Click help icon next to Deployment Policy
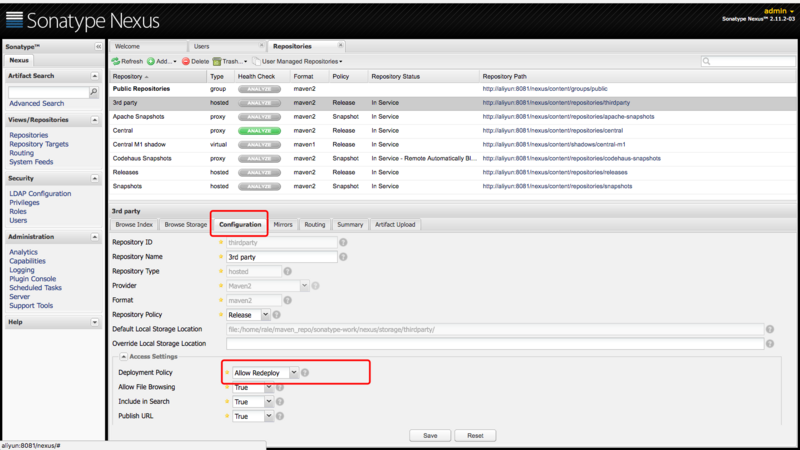 305,372
